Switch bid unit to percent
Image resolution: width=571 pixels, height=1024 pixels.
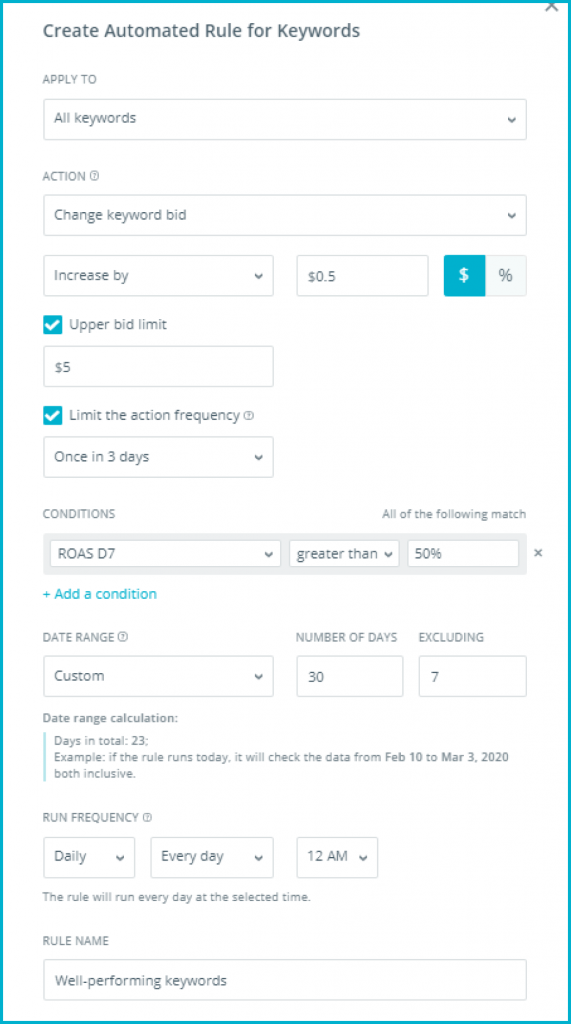(506, 276)
